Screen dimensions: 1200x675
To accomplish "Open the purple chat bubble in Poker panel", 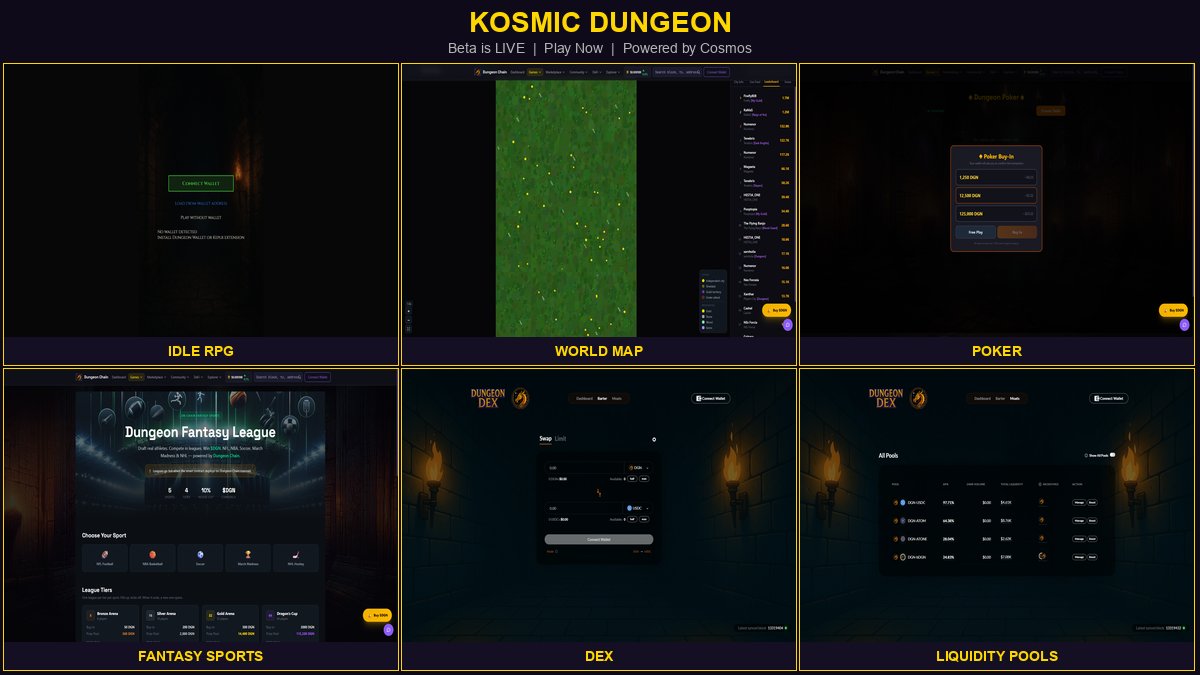I will point(1184,324).
